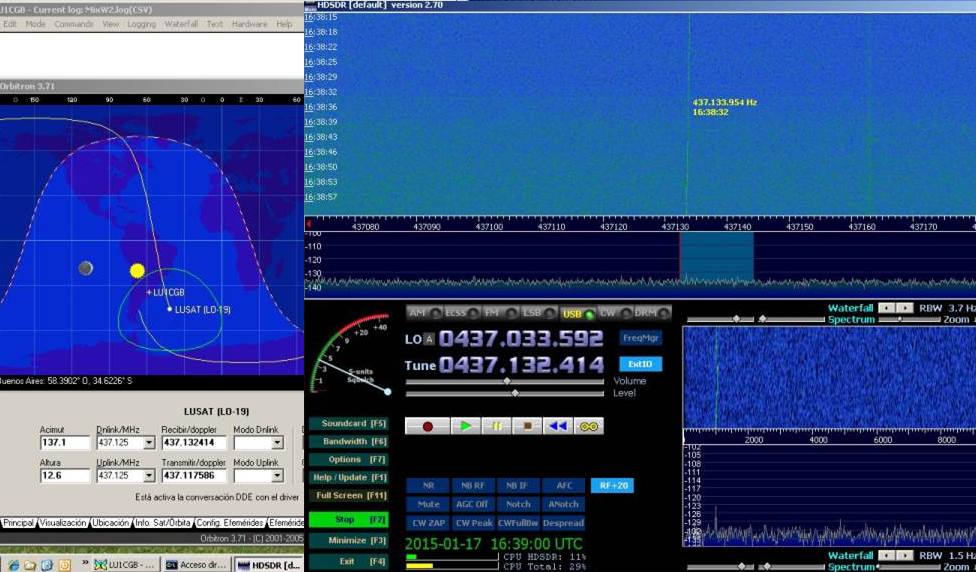
Task: Click the Transmitir/doppler frequency field
Action: click(194, 476)
